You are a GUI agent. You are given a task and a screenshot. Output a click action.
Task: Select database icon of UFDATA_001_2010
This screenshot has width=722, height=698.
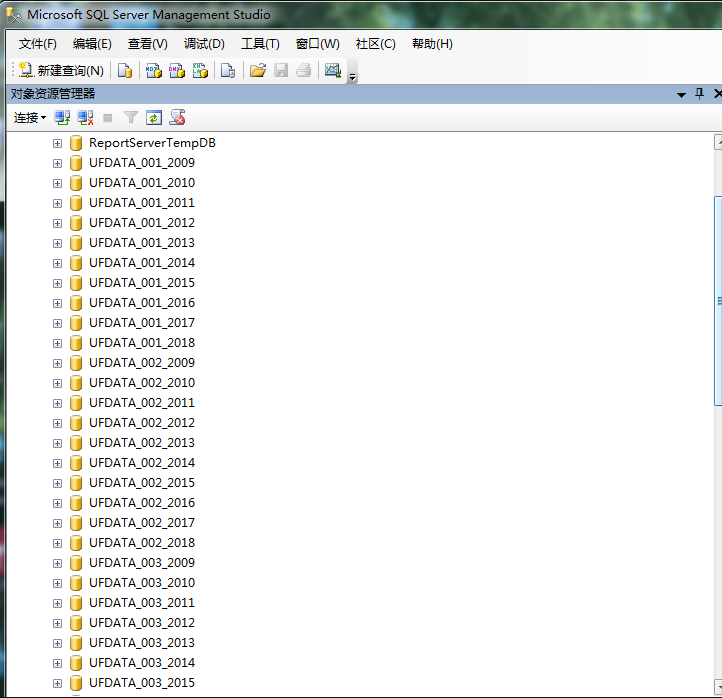tap(76, 183)
